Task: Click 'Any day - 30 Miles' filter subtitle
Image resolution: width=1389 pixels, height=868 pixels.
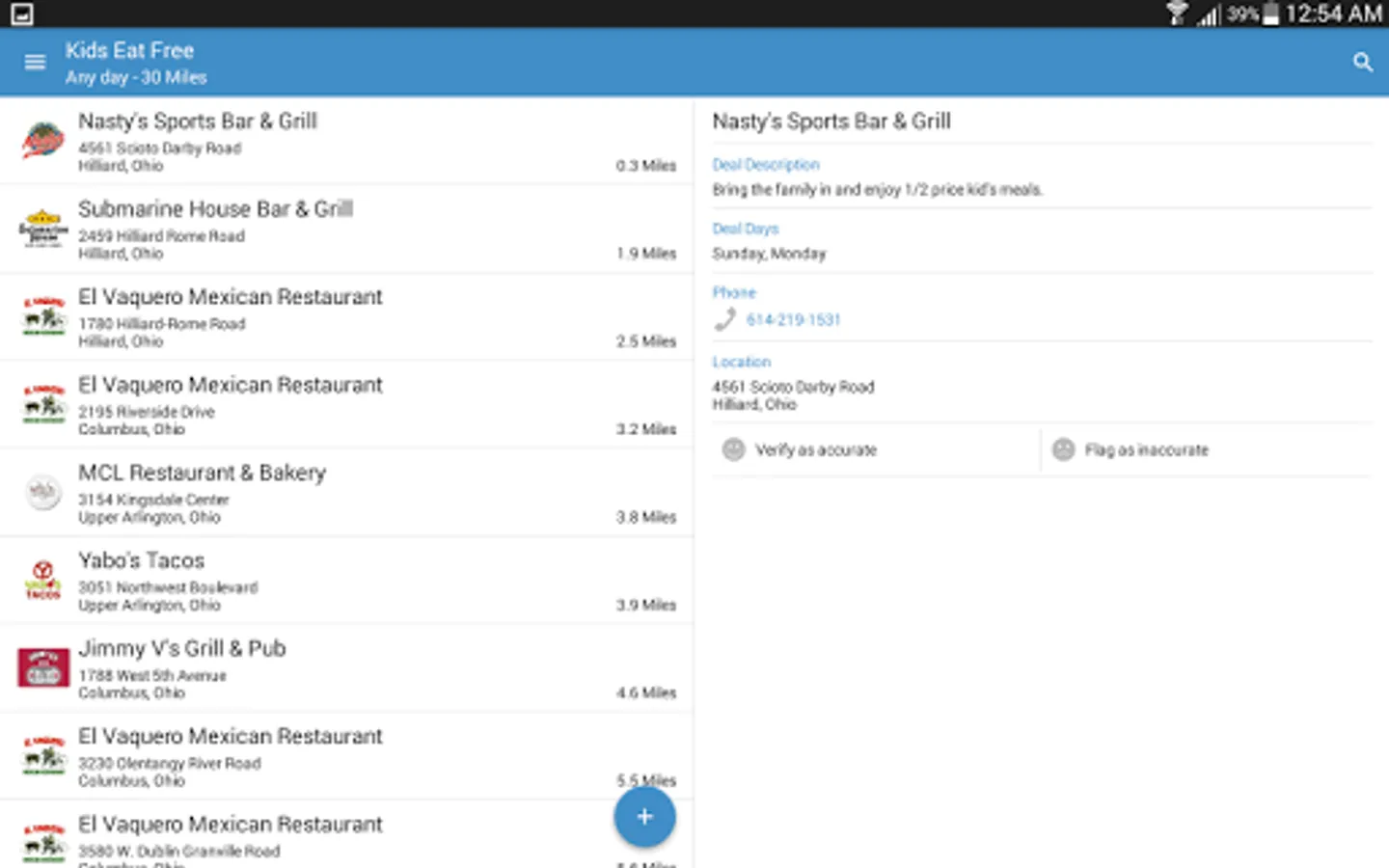Action: coord(136,77)
